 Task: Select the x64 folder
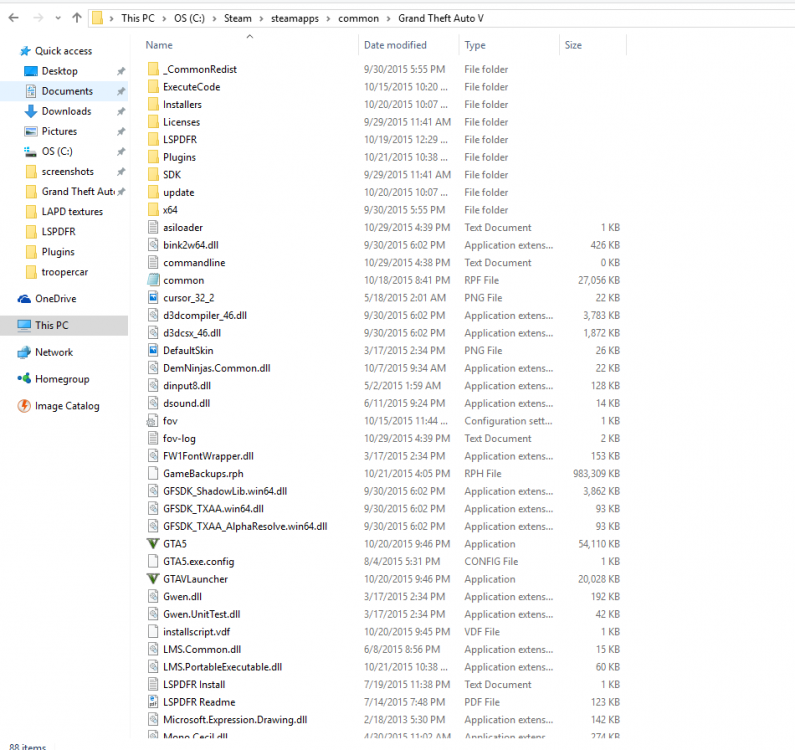point(170,210)
